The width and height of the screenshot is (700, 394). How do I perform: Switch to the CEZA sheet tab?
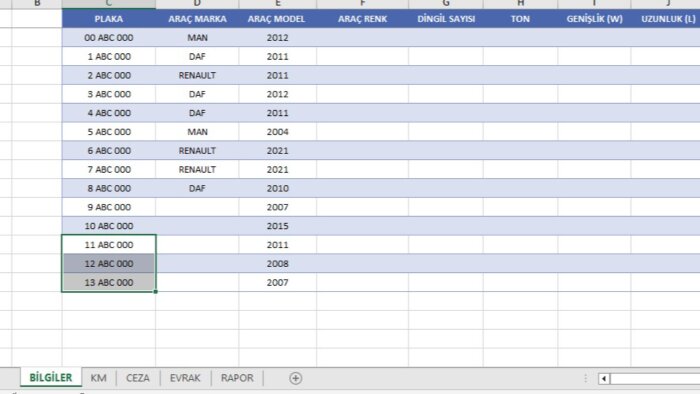138,378
